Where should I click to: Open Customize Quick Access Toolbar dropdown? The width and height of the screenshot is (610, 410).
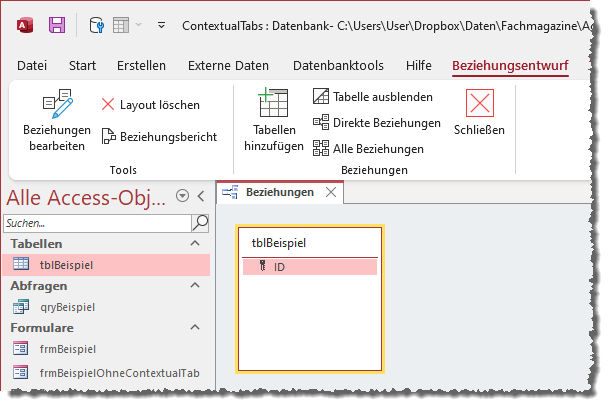click(x=161, y=25)
